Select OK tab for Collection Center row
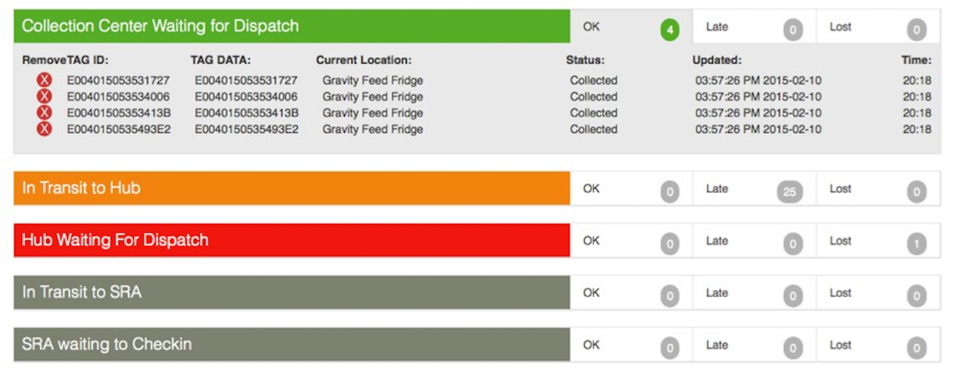 tap(631, 26)
